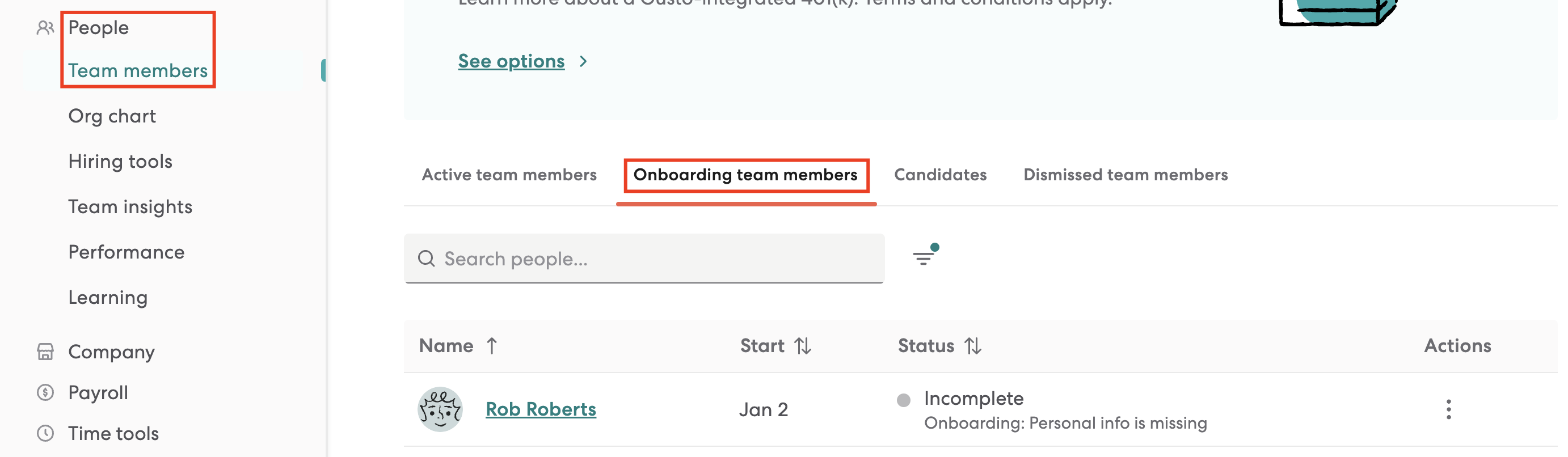
Task: Open Org chart in sidebar
Action: pyautogui.click(x=112, y=116)
